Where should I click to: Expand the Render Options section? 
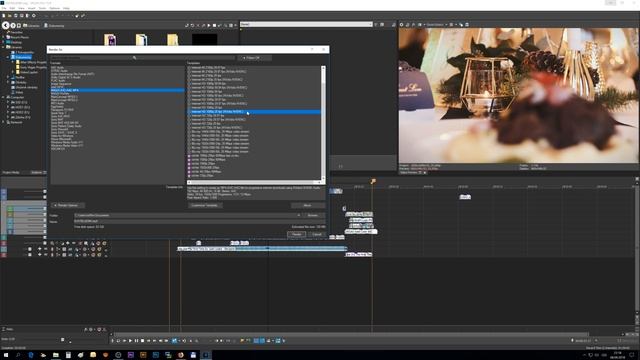(67, 205)
